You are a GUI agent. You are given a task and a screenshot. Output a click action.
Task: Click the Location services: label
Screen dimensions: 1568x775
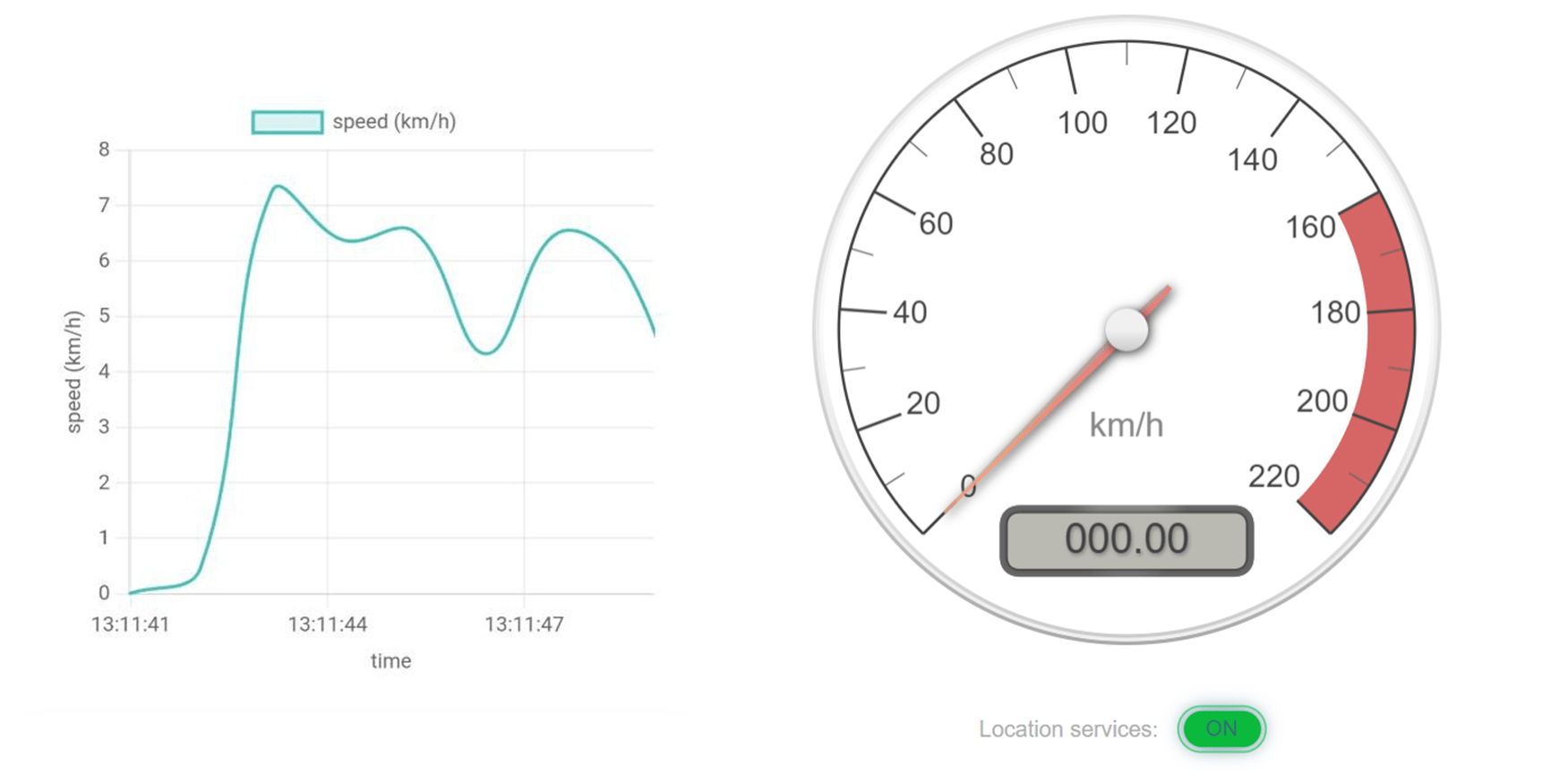[1068, 729]
